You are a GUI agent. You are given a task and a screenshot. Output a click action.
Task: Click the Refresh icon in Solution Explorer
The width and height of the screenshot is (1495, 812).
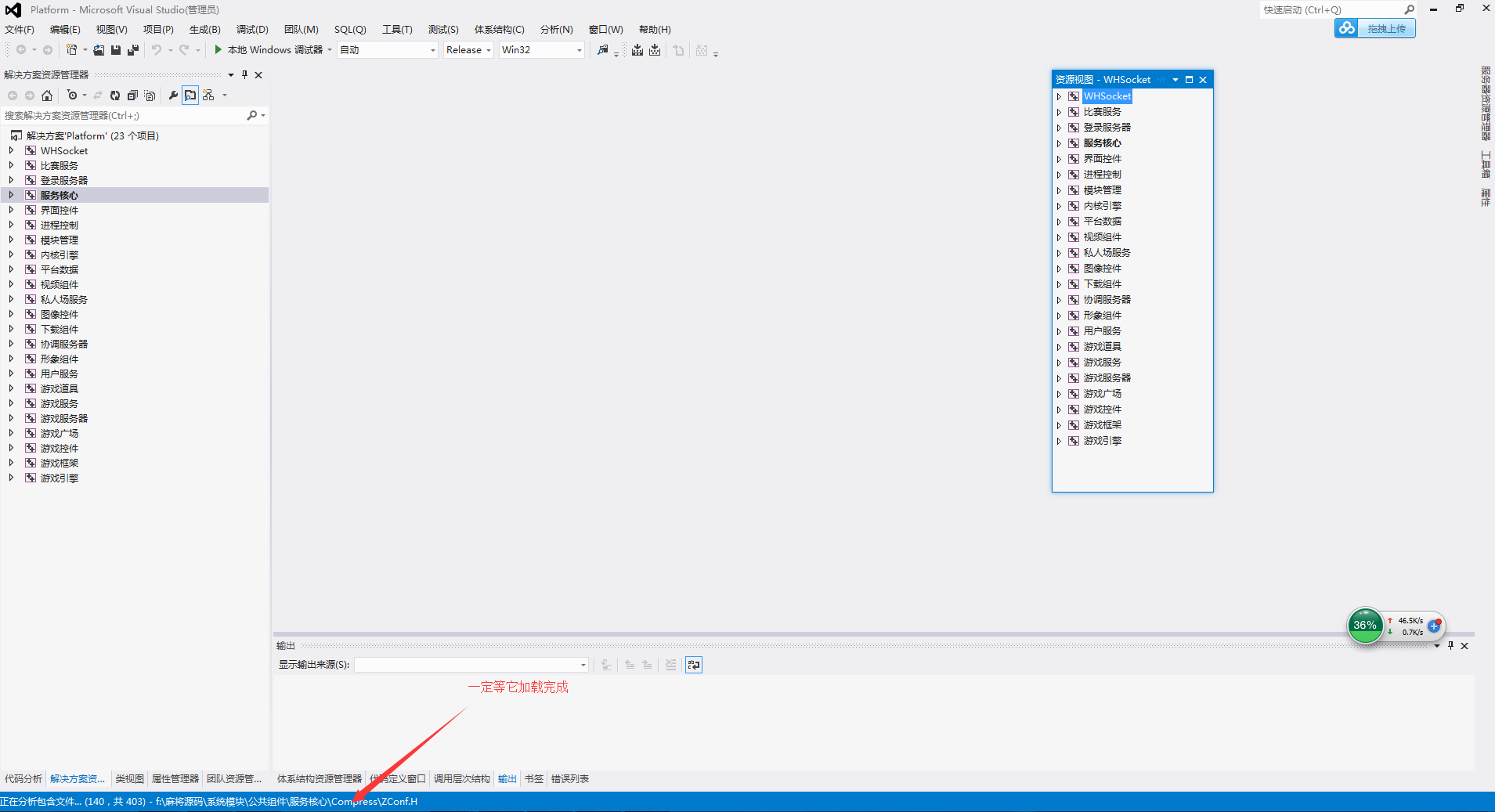click(114, 96)
